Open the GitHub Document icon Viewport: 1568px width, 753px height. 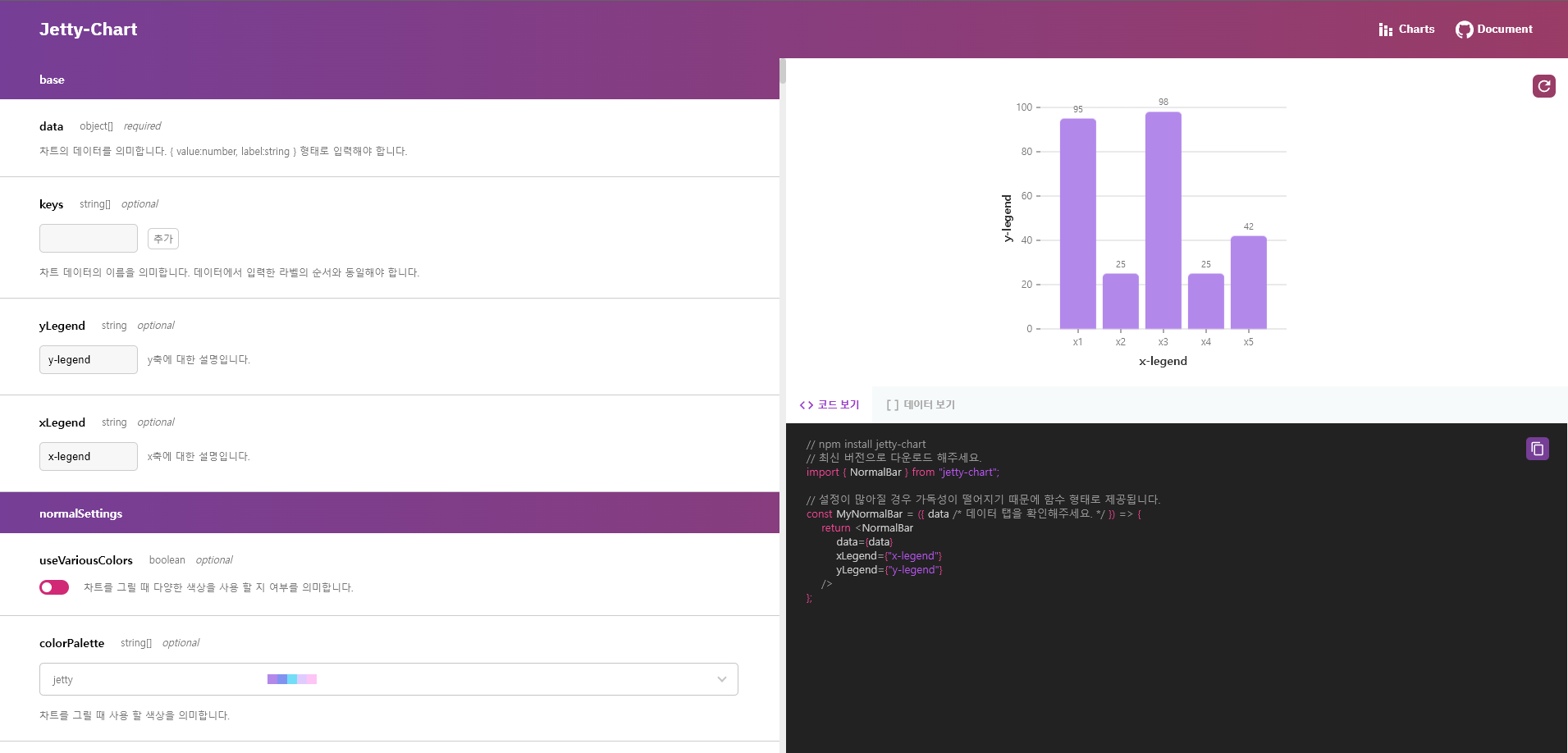tap(1464, 30)
